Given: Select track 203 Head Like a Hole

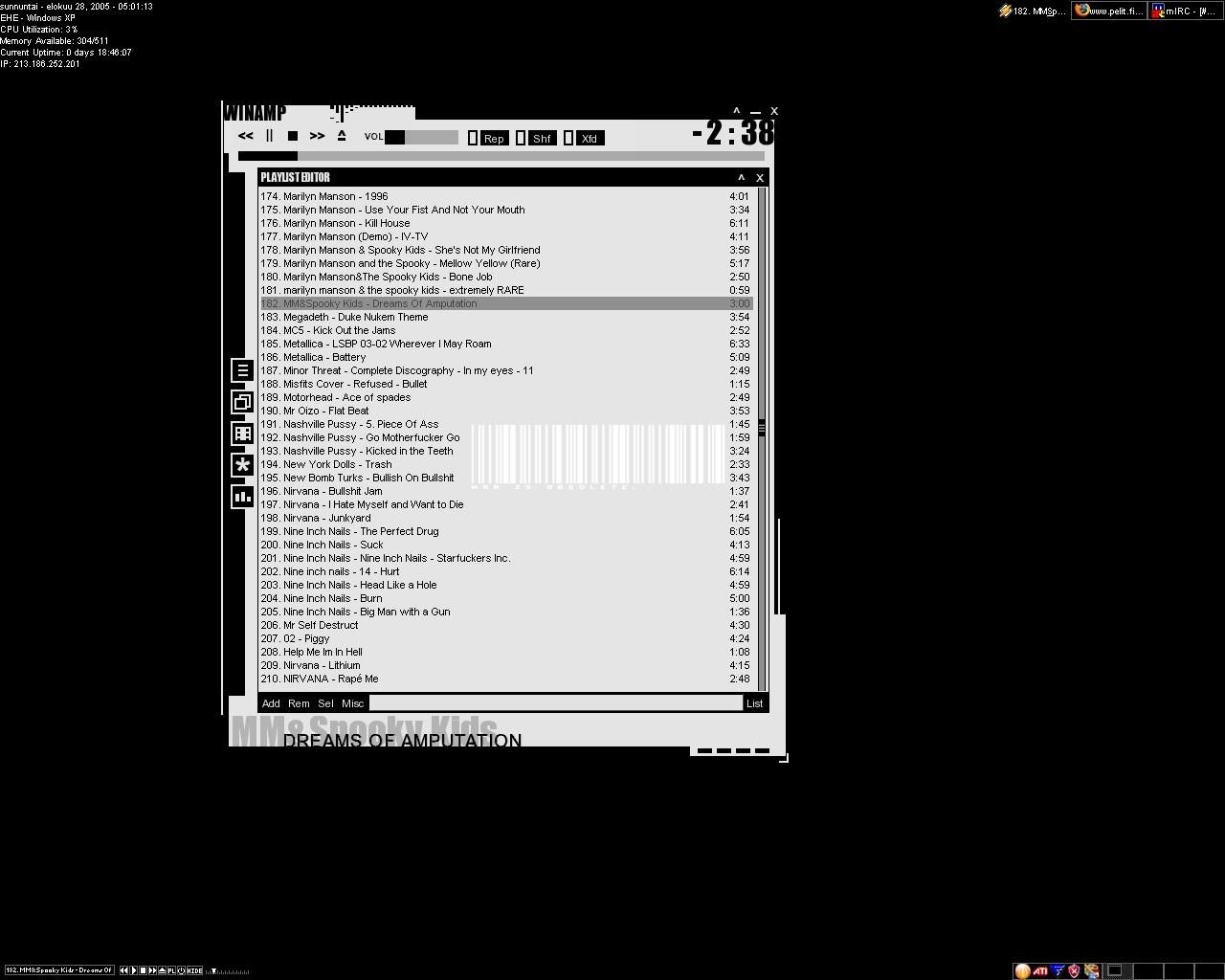Looking at the screenshot, I should tap(506, 585).
